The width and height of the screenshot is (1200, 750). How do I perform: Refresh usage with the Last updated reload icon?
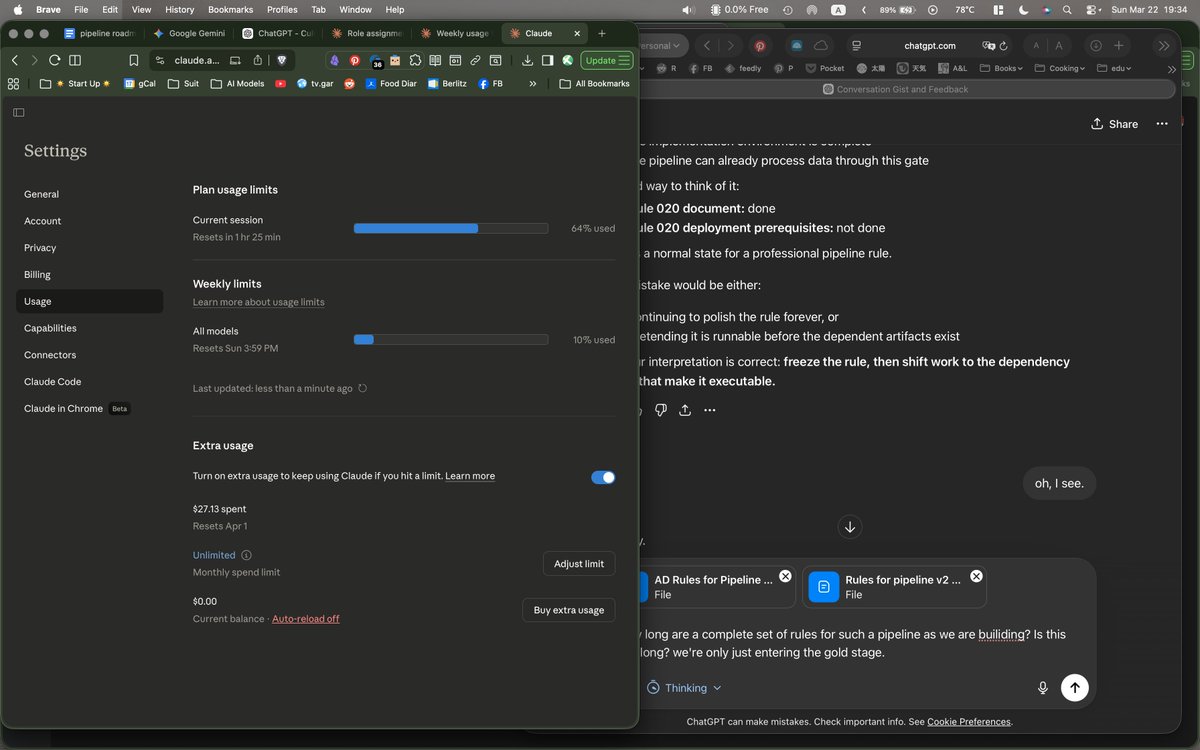pos(362,388)
